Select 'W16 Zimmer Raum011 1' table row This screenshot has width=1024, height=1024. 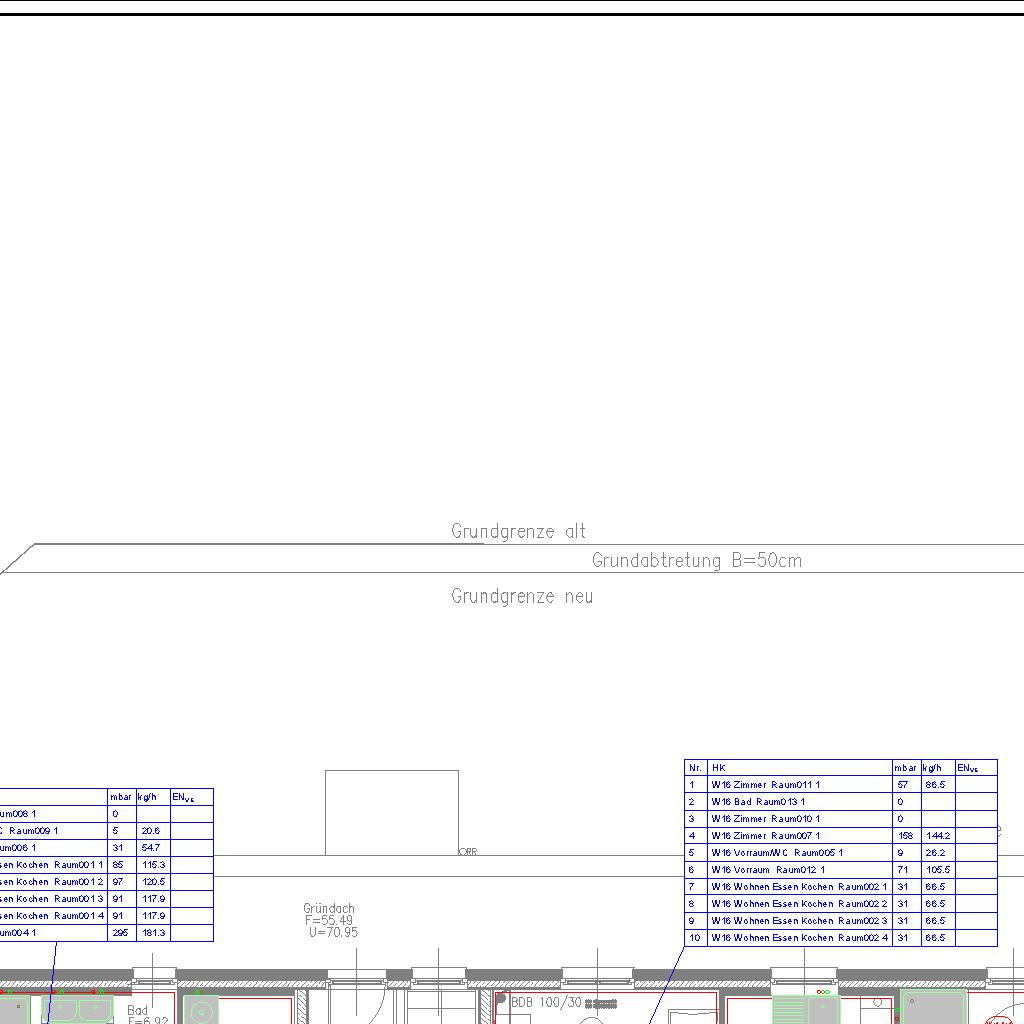coord(765,785)
